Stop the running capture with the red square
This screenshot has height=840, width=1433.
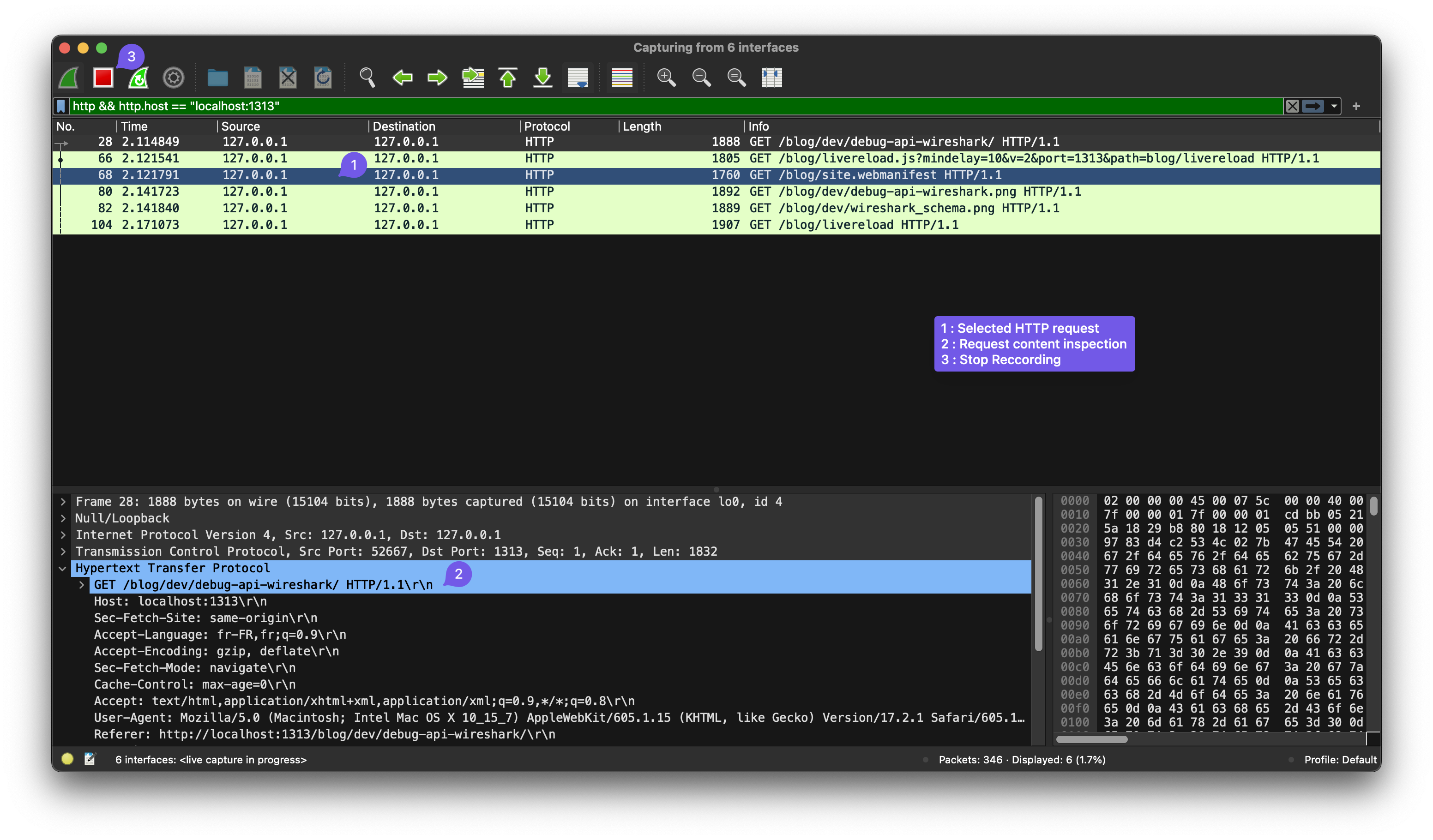pos(103,77)
